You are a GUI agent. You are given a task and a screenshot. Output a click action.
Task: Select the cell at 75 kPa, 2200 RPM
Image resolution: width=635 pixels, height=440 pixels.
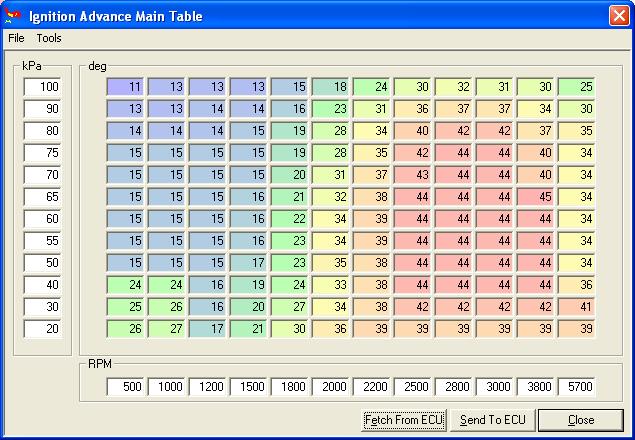tap(371, 153)
